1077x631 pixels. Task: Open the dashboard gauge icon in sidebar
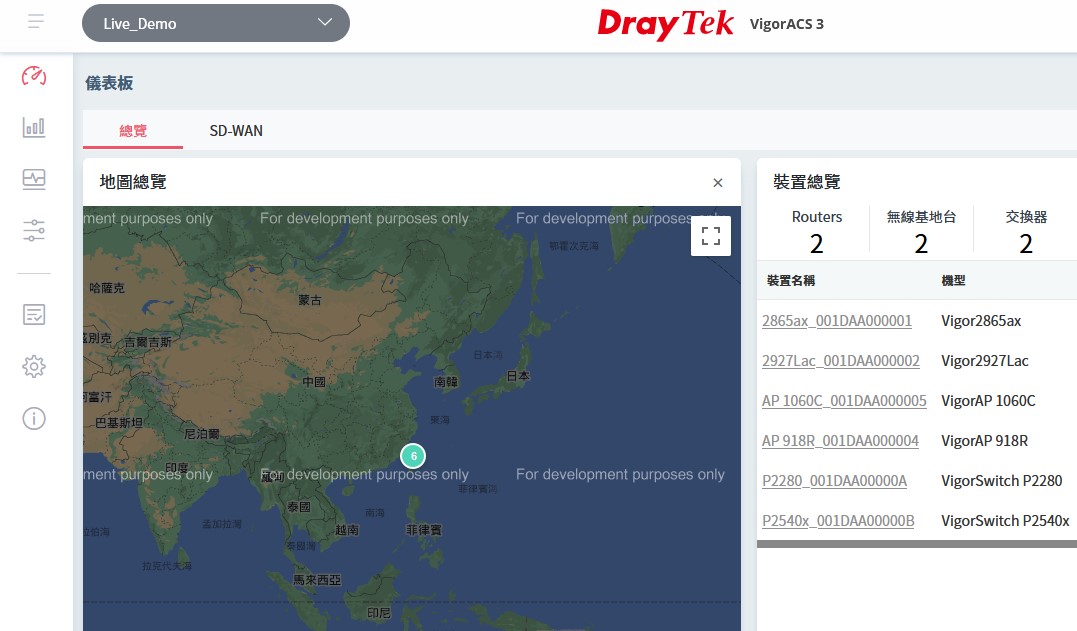click(34, 77)
